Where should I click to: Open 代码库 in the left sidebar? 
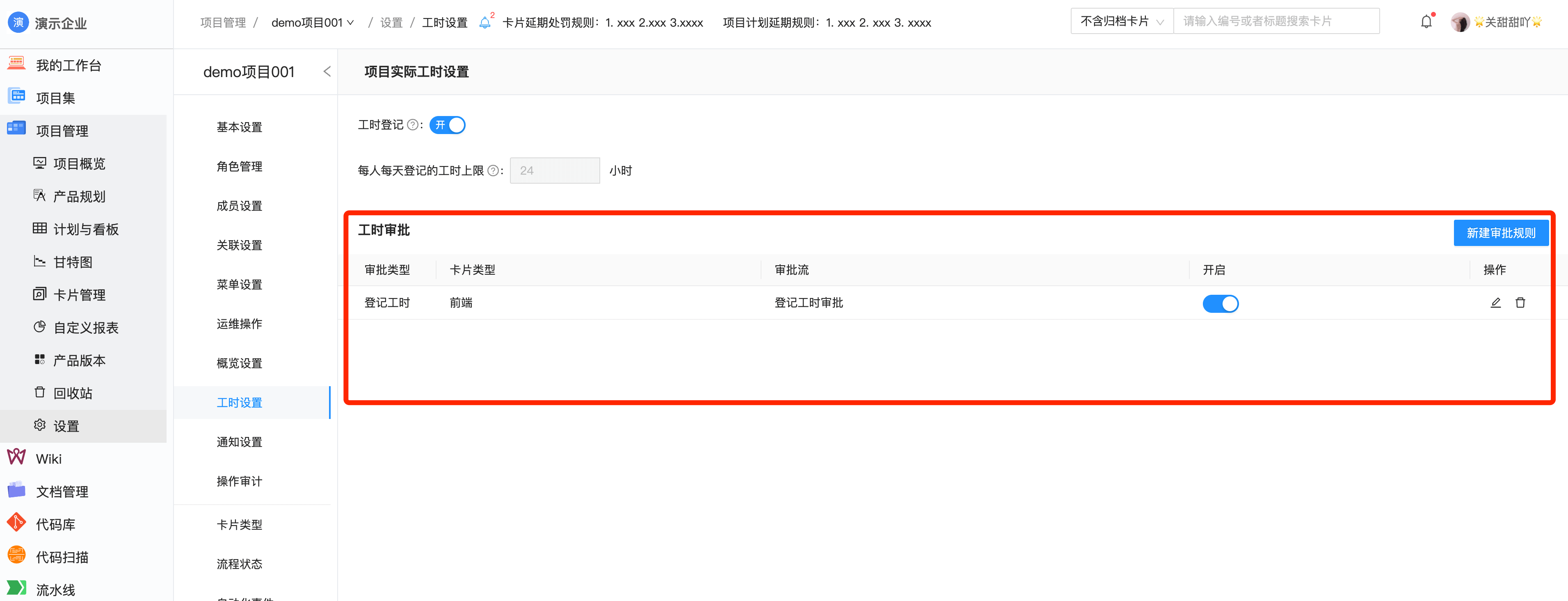55,524
